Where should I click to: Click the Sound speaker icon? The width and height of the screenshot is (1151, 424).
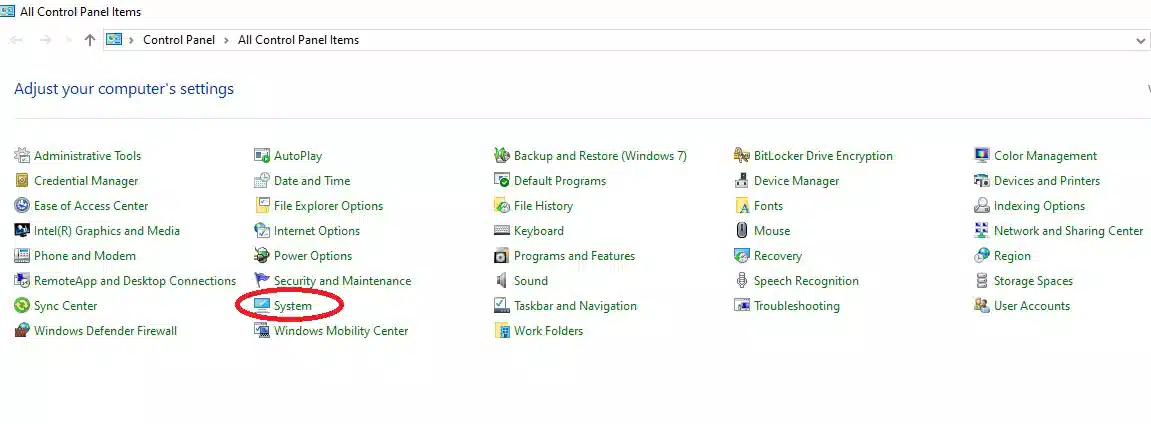pos(502,281)
